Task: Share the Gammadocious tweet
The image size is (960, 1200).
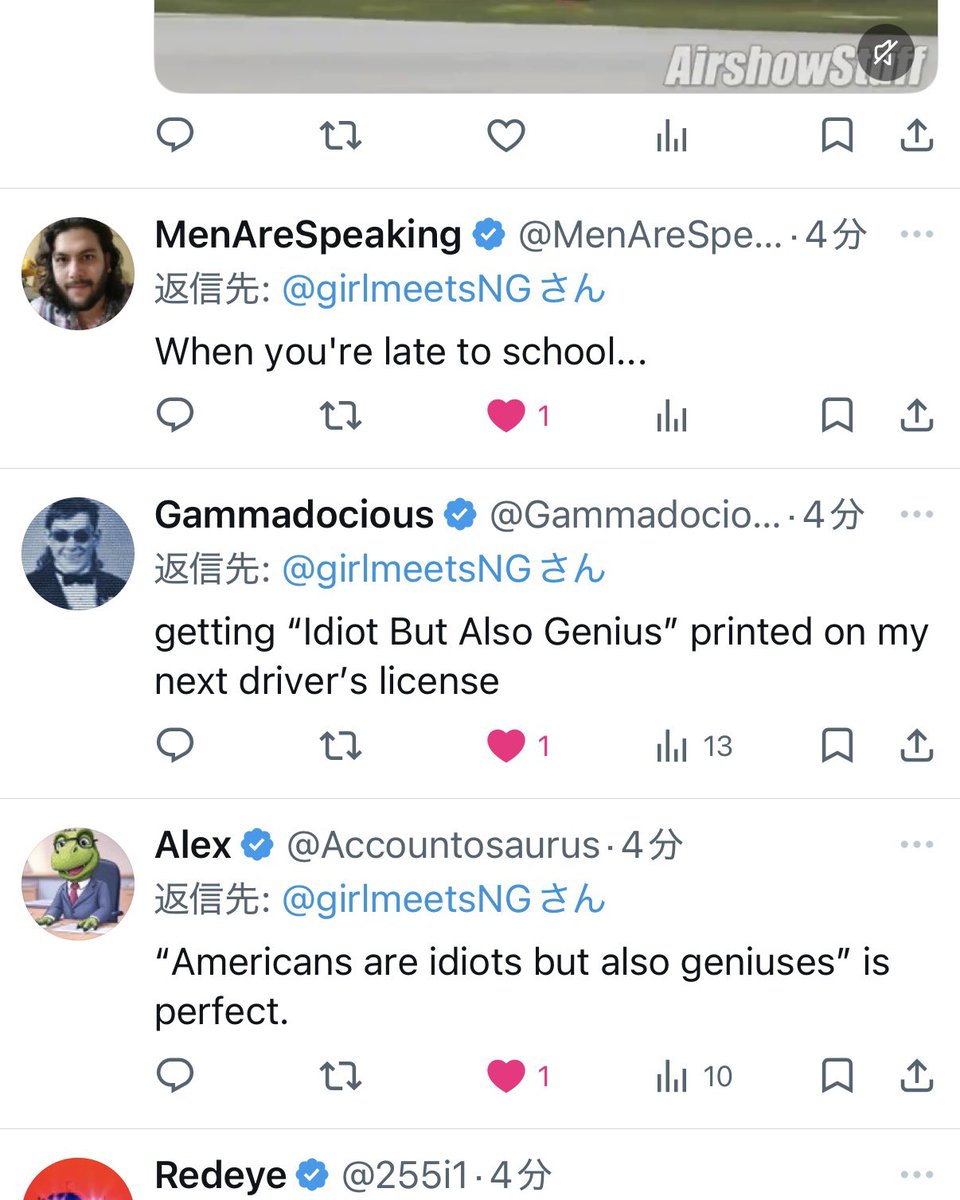Action: [916, 746]
